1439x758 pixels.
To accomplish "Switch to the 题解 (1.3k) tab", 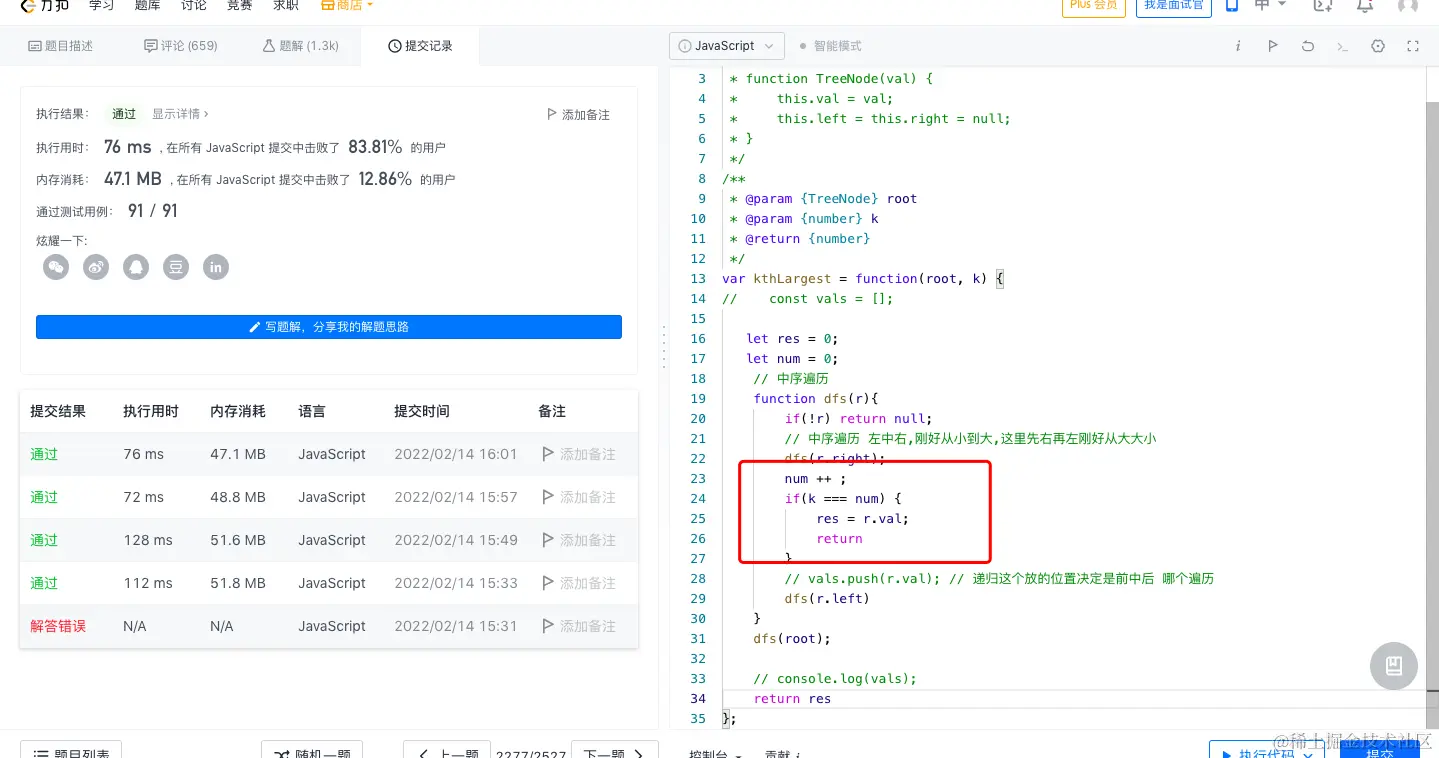I will 301,46.
